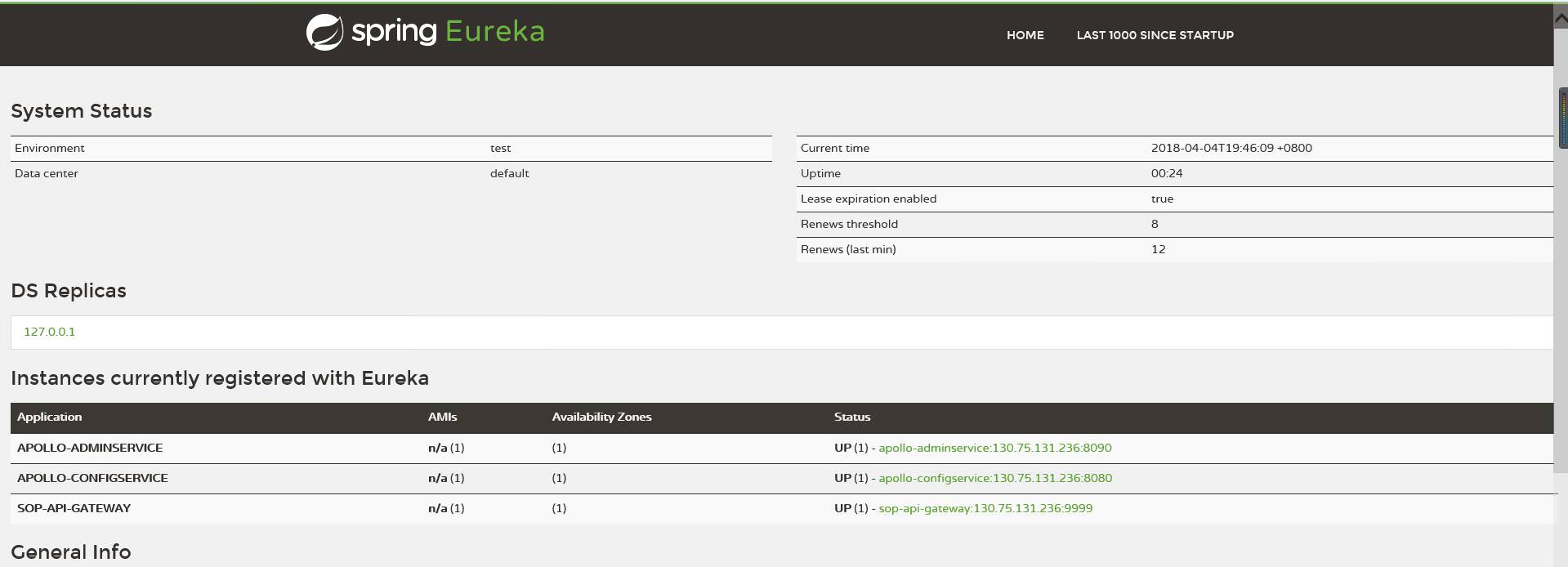Click the UP status for APOLLO-CONFIGSERVICE
Screen dimensions: 1568x567
coord(842,478)
